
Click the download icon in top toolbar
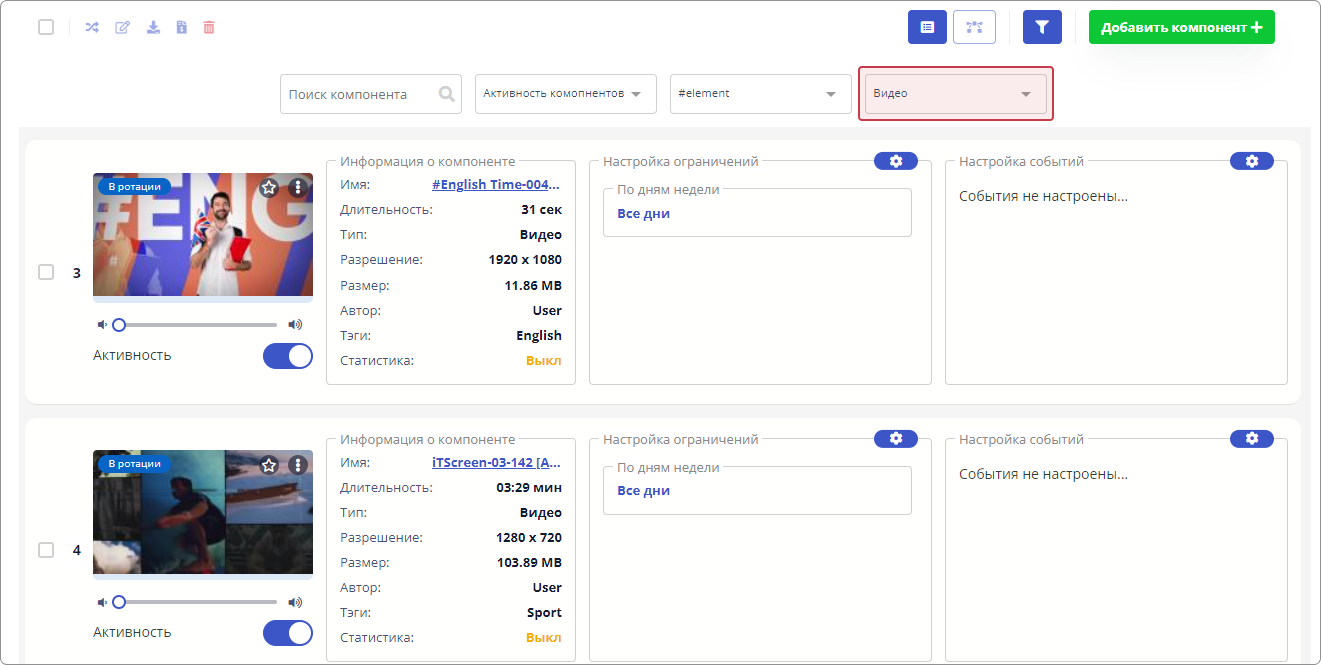(153, 27)
